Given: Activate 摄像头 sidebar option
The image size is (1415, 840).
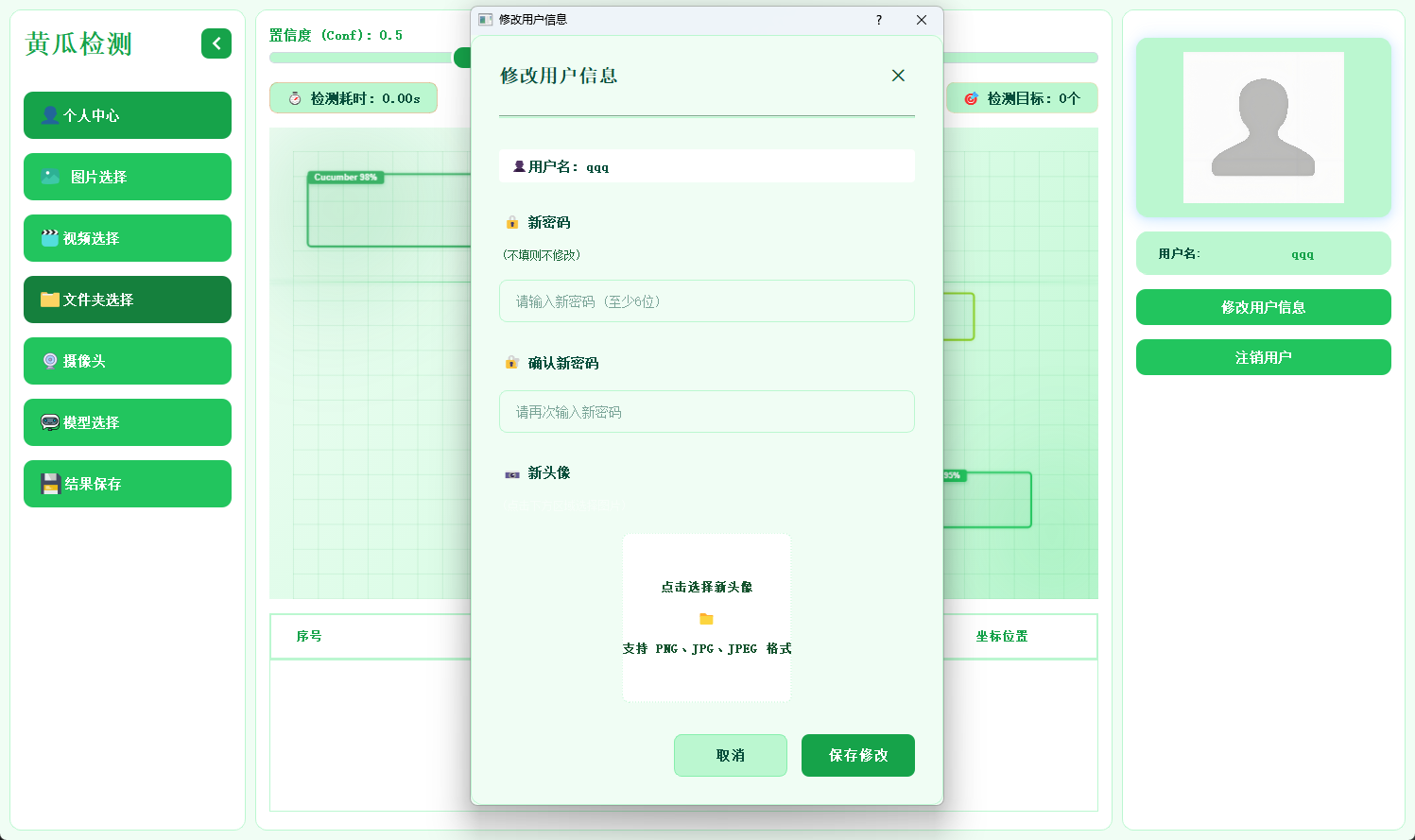Looking at the screenshot, I should 128,361.
